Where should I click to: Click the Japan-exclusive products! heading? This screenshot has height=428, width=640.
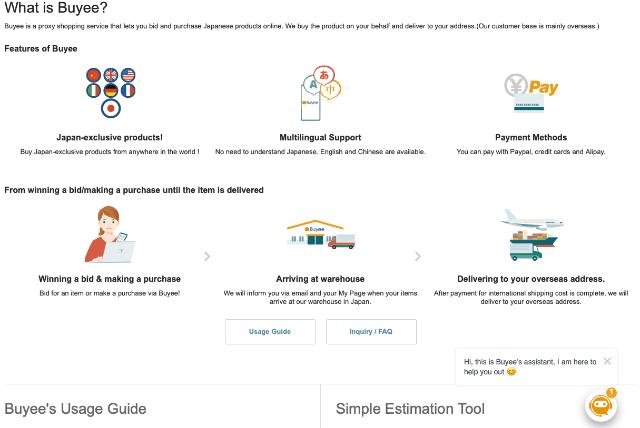pos(109,137)
